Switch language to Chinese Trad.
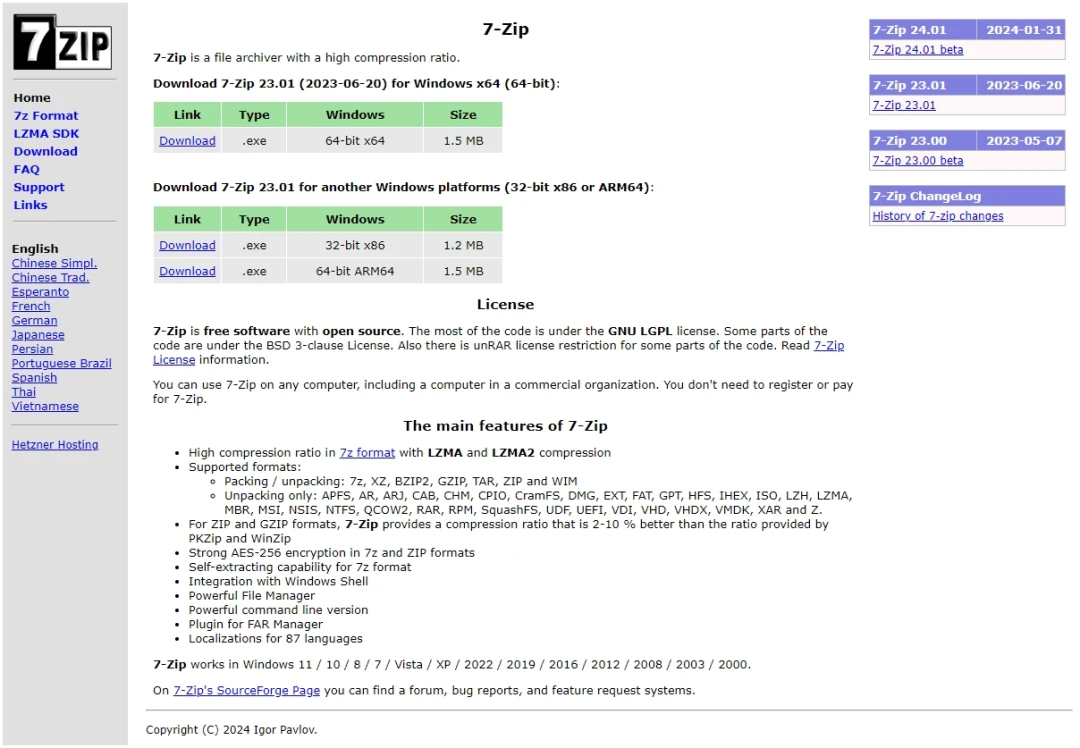 click(50, 278)
